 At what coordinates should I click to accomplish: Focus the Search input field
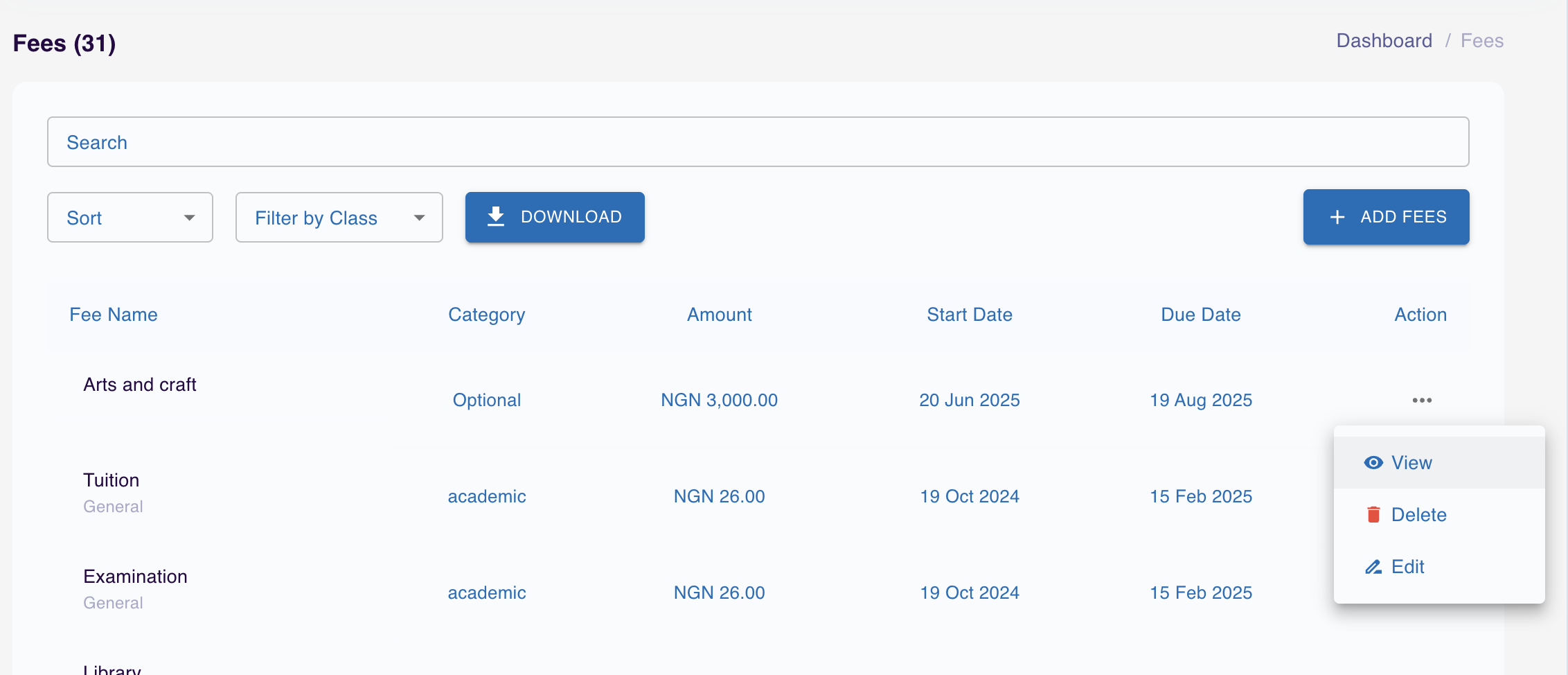coord(758,142)
